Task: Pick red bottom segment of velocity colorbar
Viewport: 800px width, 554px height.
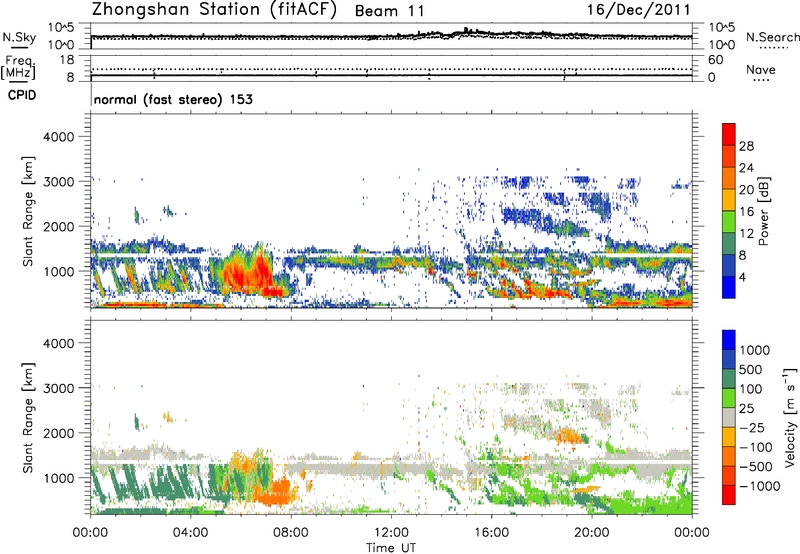Action: click(x=729, y=495)
